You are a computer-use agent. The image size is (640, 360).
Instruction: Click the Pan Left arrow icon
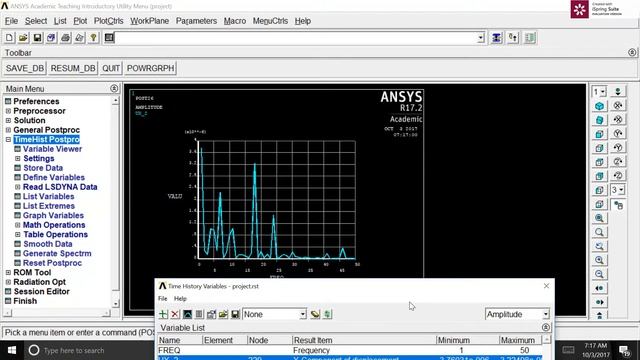[x=599, y=288]
